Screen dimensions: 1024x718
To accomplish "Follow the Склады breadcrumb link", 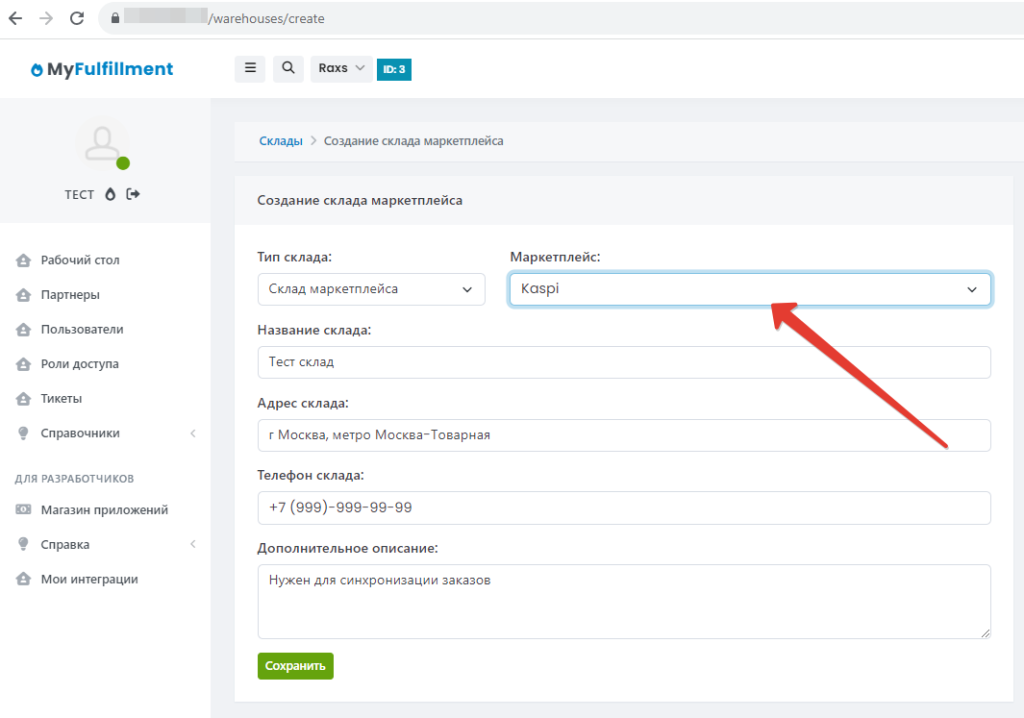I will pyautogui.click(x=280, y=141).
